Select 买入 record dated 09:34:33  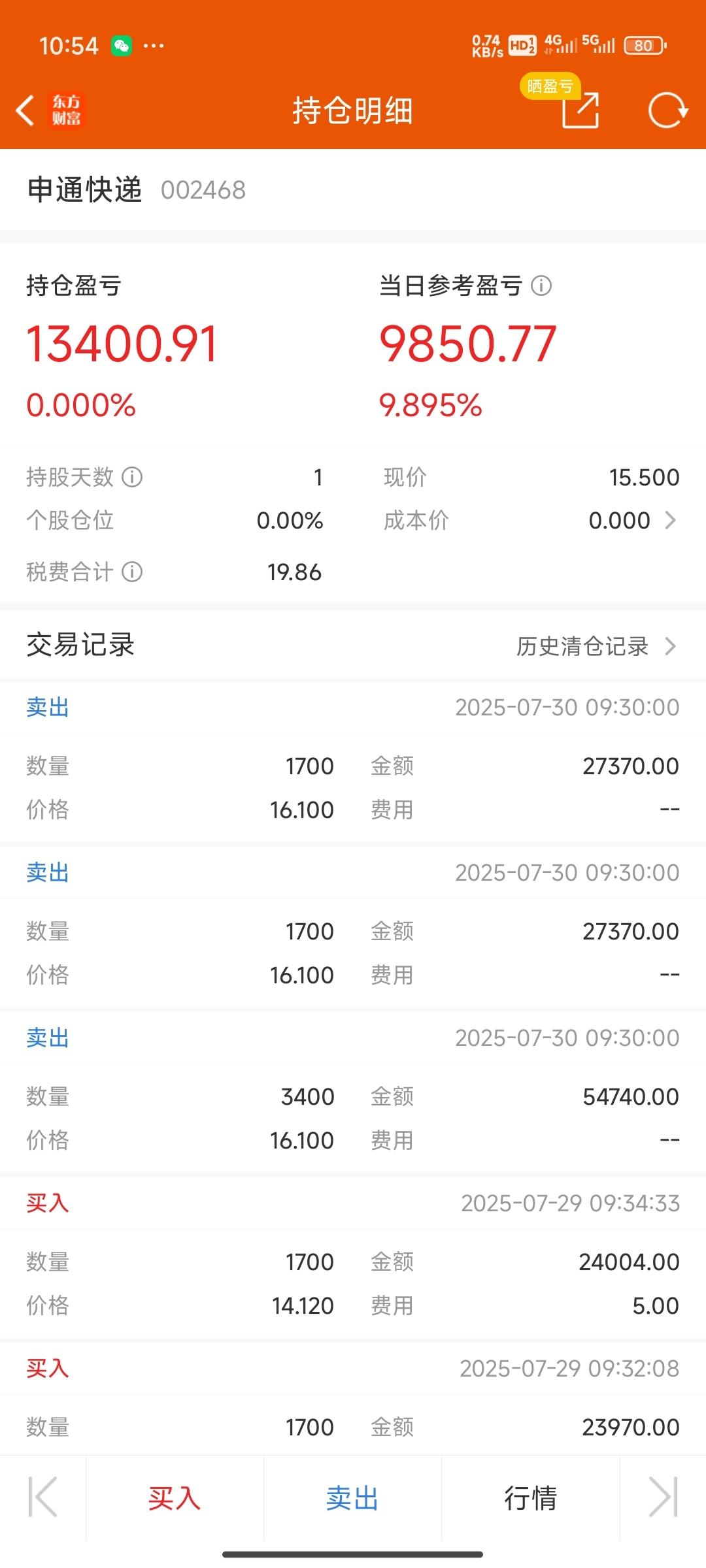click(353, 1258)
